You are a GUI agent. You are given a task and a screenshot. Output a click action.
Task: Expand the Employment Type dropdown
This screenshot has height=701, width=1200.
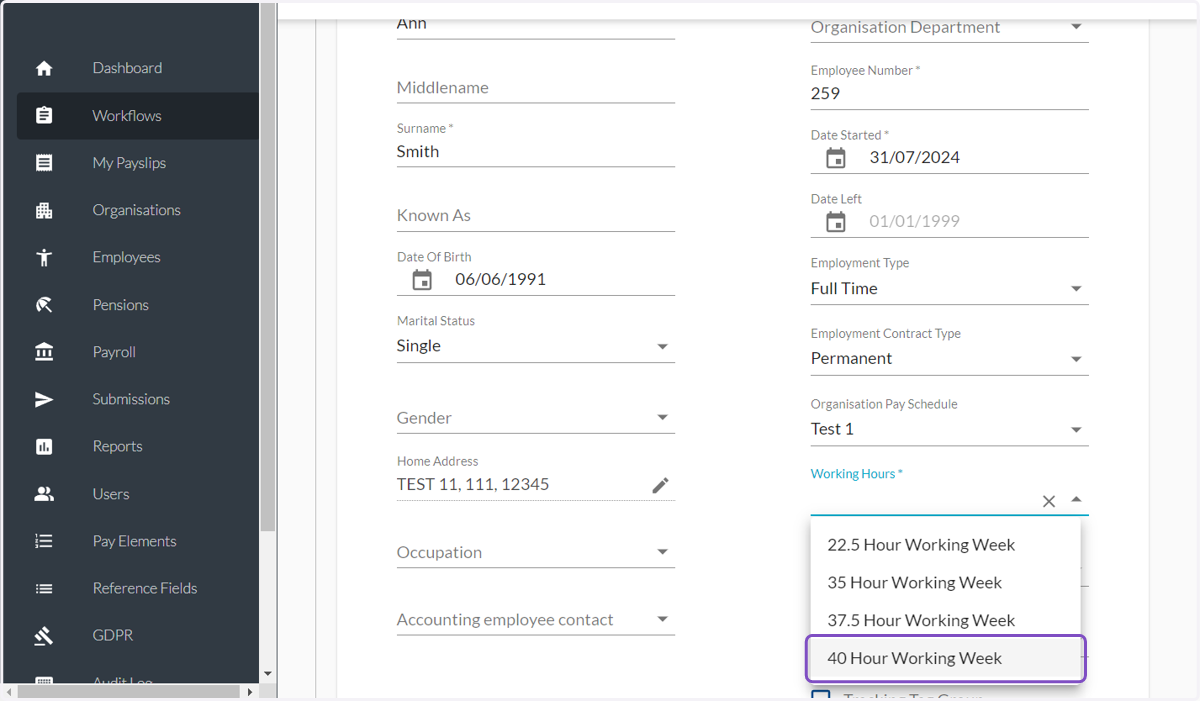(1076, 289)
